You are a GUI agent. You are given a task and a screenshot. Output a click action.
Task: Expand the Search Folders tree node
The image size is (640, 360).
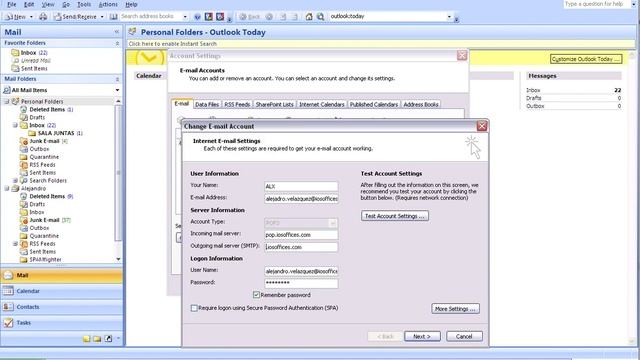(16, 180)
